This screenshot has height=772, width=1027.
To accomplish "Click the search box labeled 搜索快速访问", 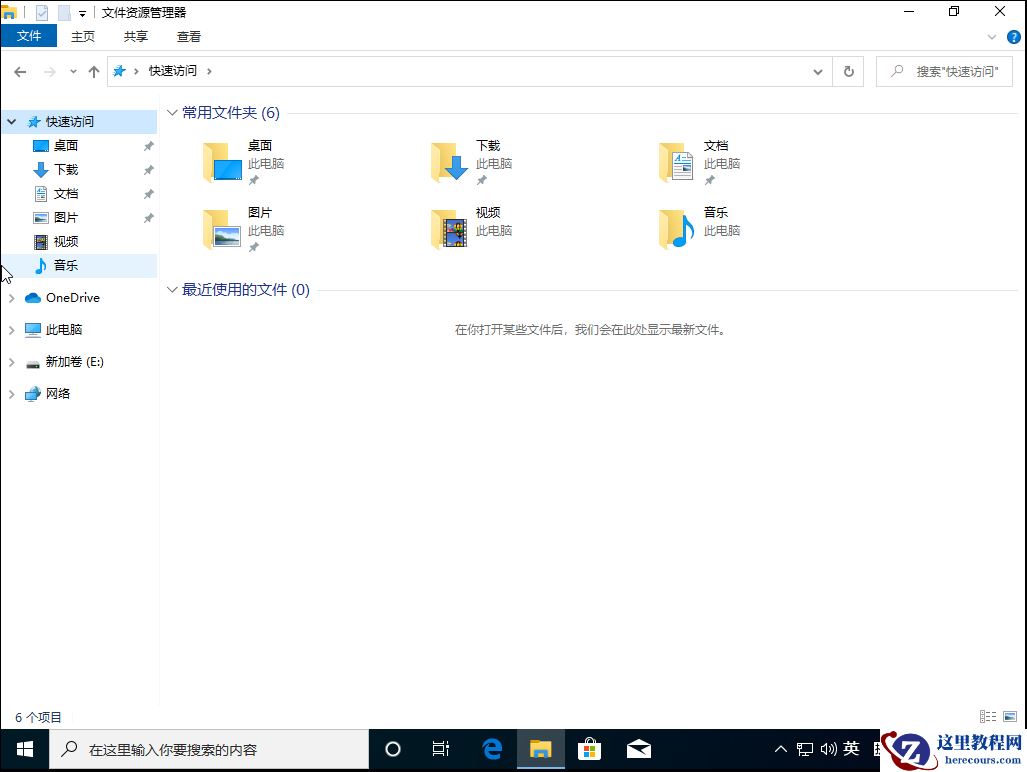I will [944, 71].
